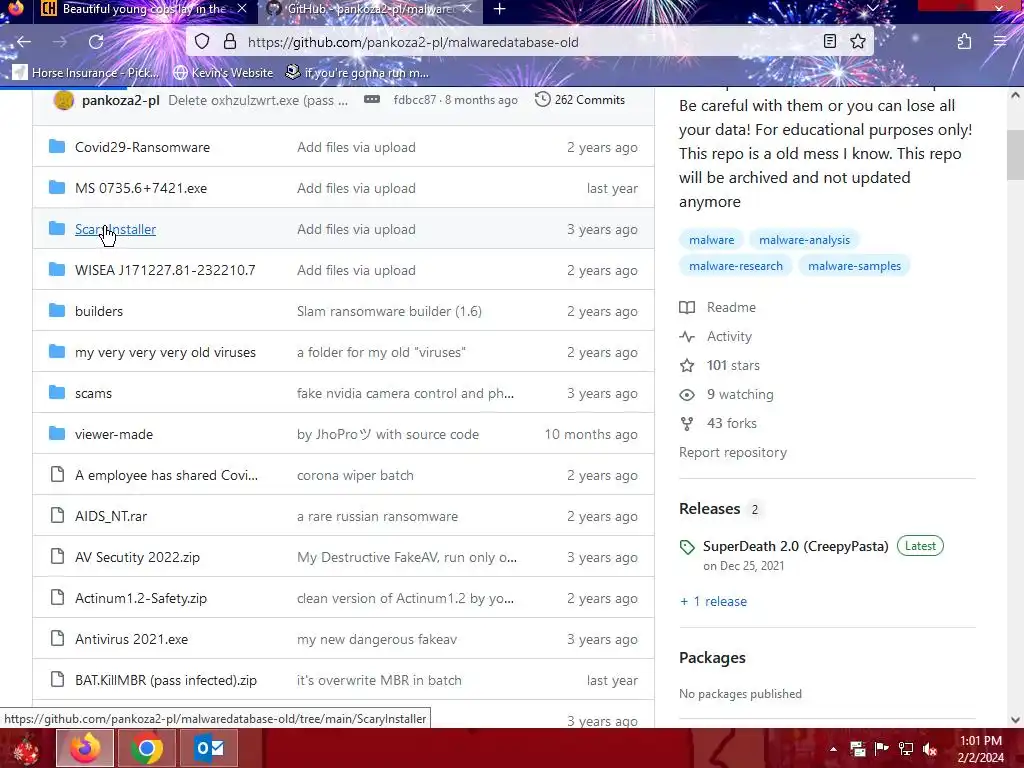This screenshot has height=768, width=1024.
Task: View the 262 Commits history
Action: point(580,100)
